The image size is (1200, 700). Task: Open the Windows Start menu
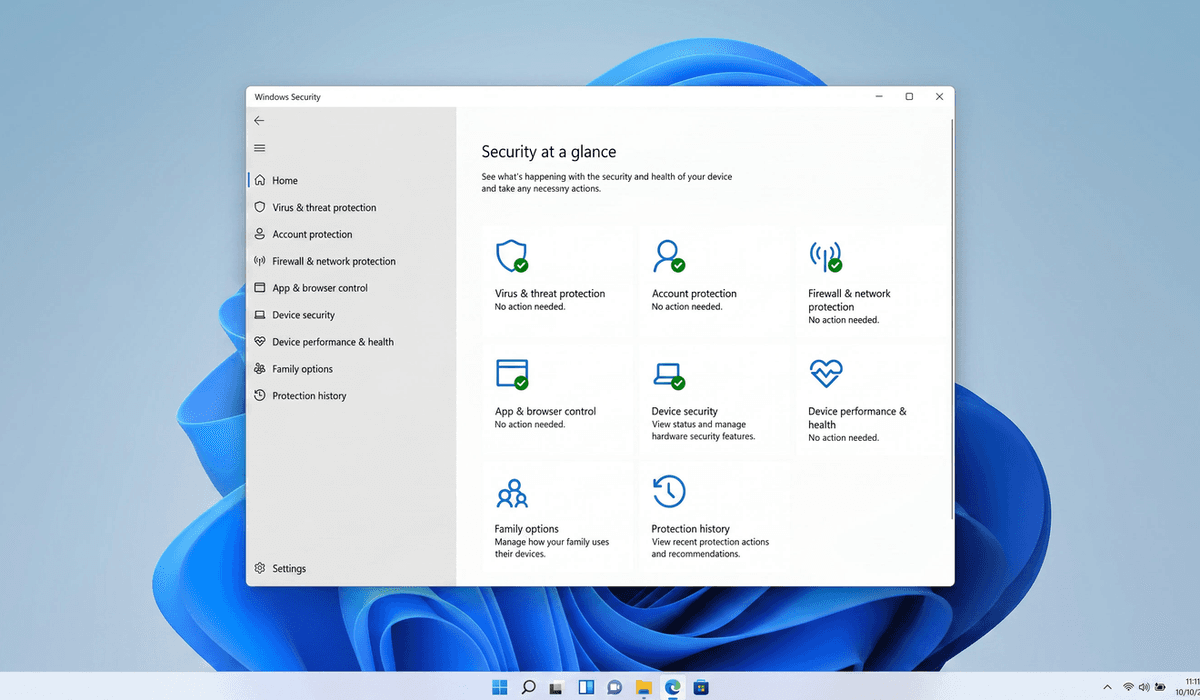click(x=499, y=687)
